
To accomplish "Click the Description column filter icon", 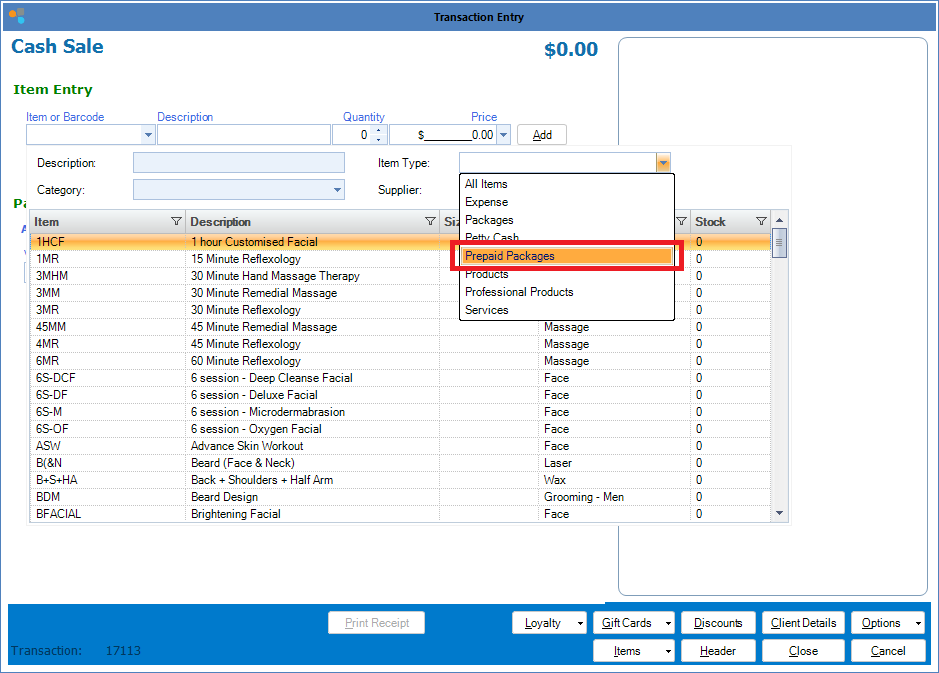I will tap(430, 222).
